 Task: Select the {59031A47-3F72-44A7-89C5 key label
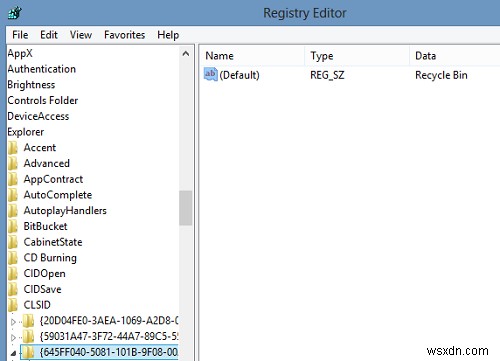(109, 336)
